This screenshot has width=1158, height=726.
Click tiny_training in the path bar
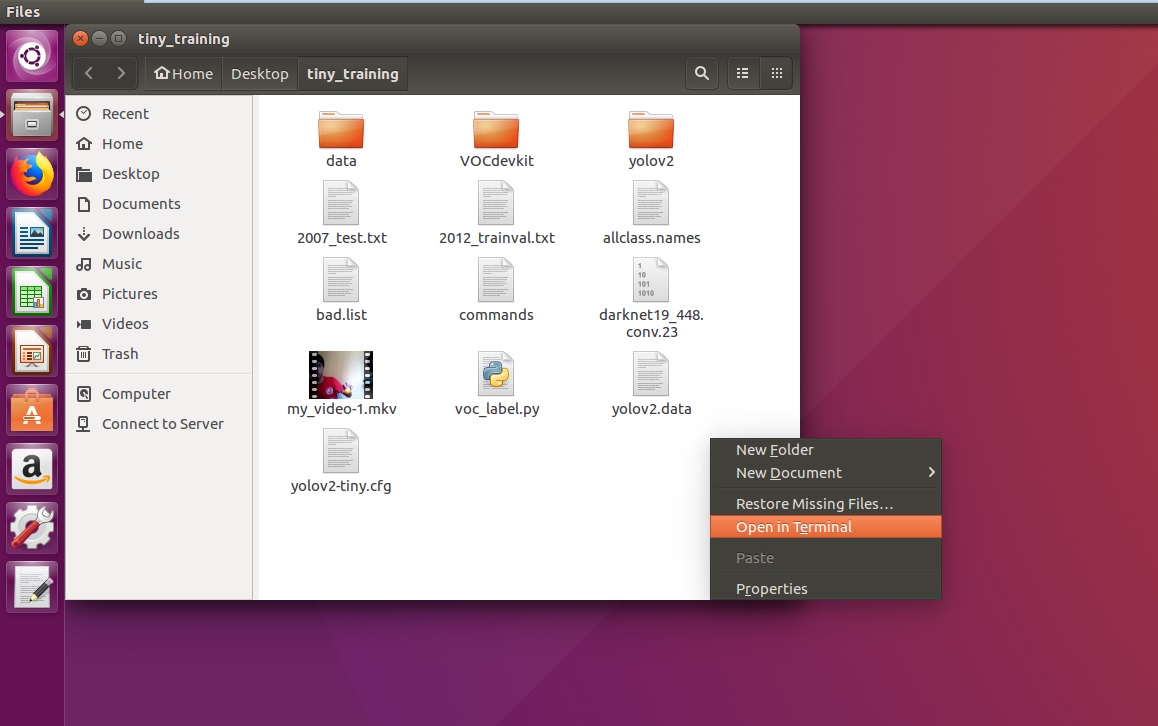352,74
